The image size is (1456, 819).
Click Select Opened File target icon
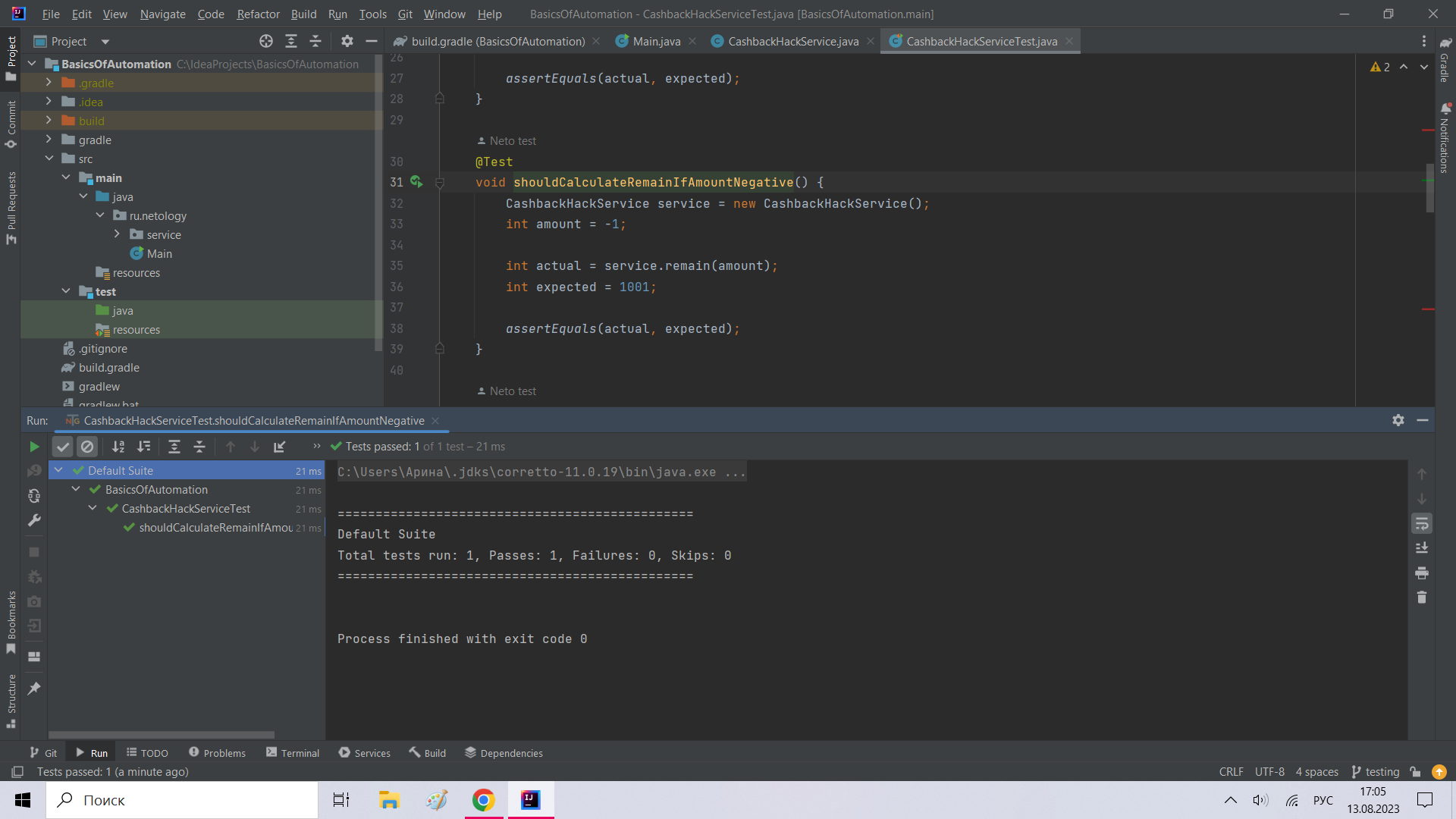(x=266, y=42)
